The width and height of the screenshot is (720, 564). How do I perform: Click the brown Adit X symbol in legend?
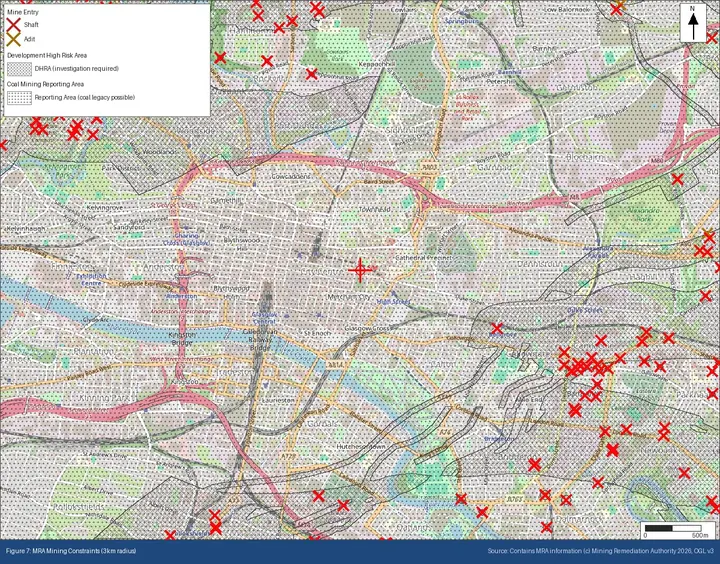tap(14, 39)
